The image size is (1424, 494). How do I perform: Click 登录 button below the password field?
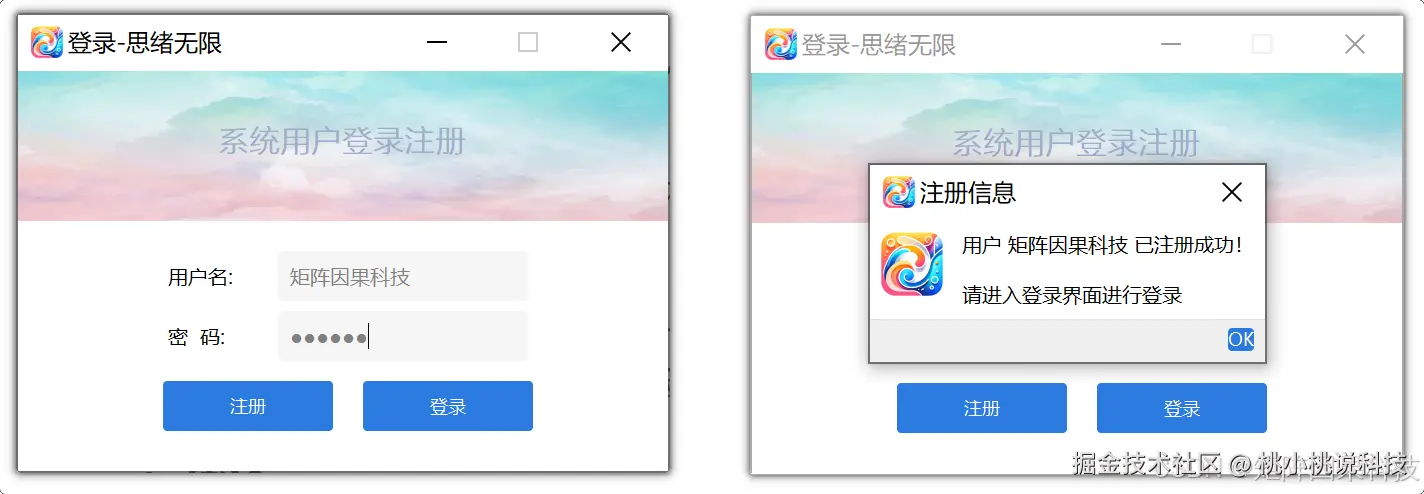coord(448,406)
